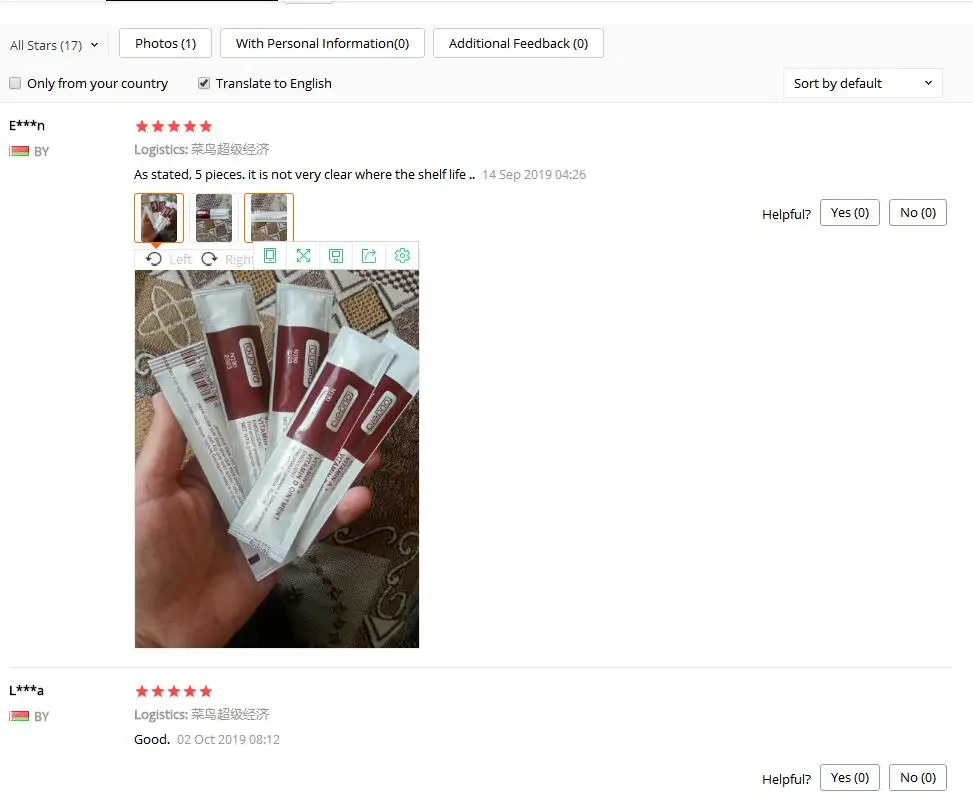Enable Only from your country checkbox
The width and height of the screenshot is (973, 807).
[x=15, y=83]
